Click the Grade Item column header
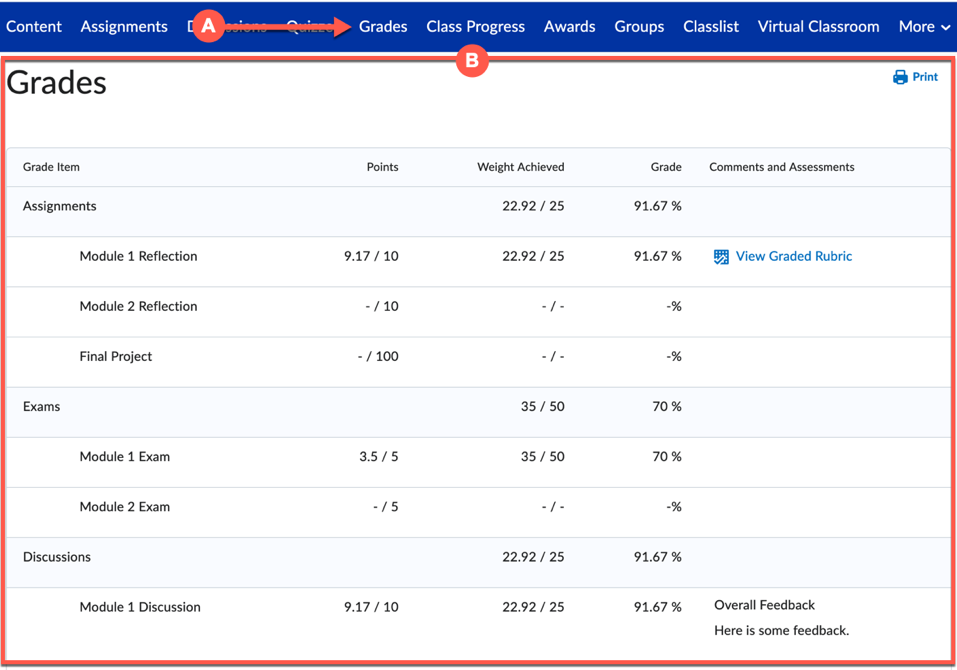Screen dimensions: 957x670 pyautogui.click(x=51, y=167)
